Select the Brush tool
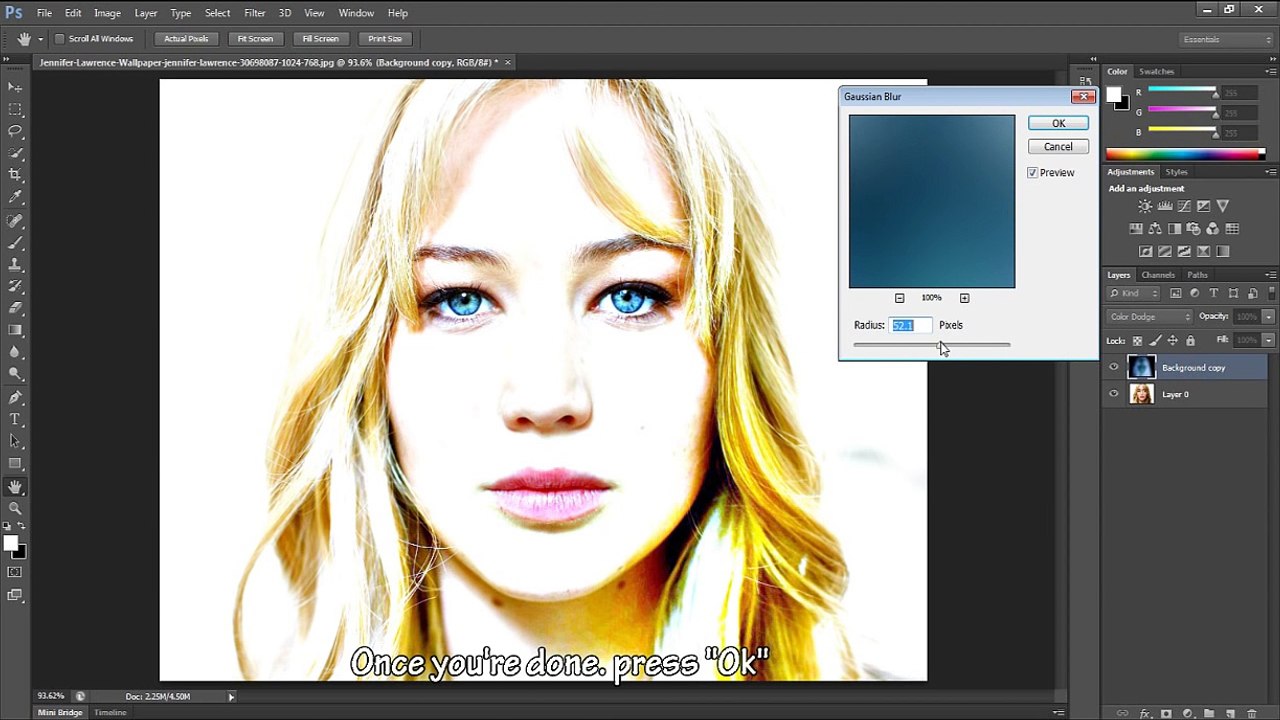The image size is (1280, 720). 15,243
